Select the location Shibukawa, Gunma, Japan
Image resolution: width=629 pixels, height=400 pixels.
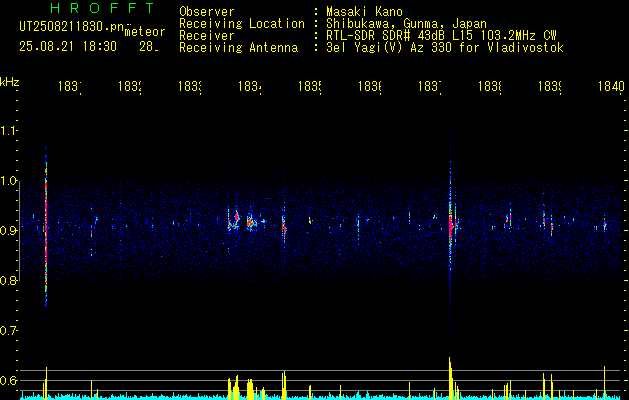pyautogui.click(x=406, y=24)
